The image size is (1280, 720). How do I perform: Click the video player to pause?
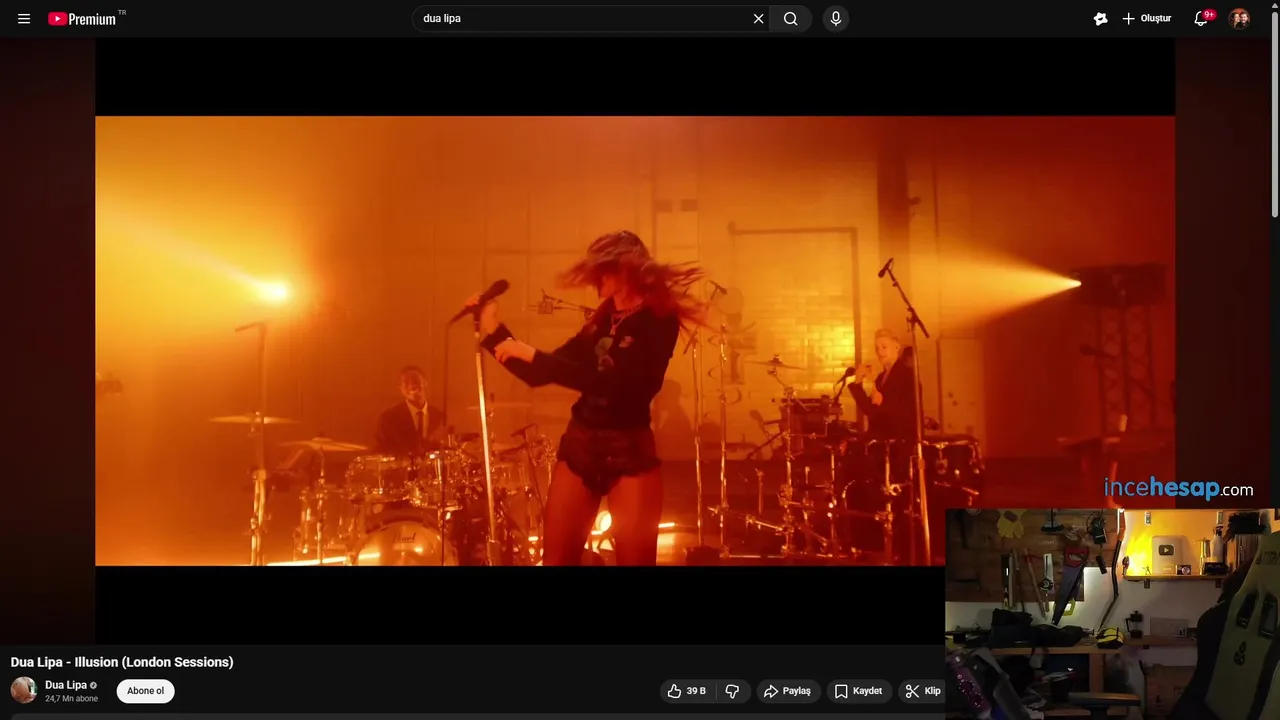(x=635, y=340)
